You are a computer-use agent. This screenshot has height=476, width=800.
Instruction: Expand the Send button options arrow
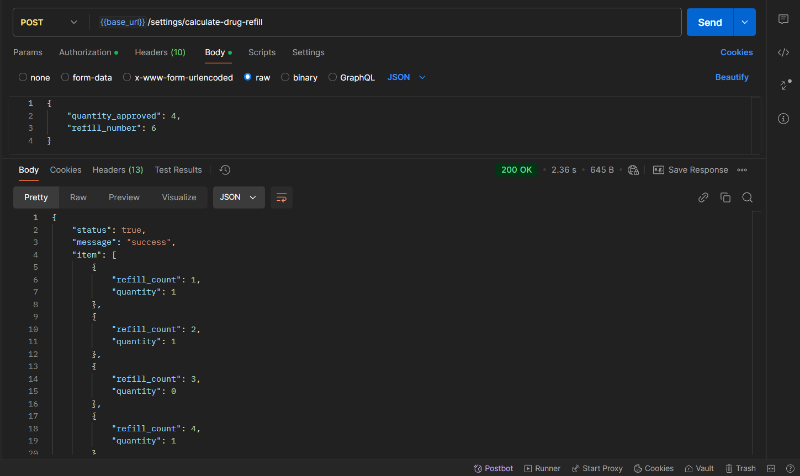click(744, 22)
